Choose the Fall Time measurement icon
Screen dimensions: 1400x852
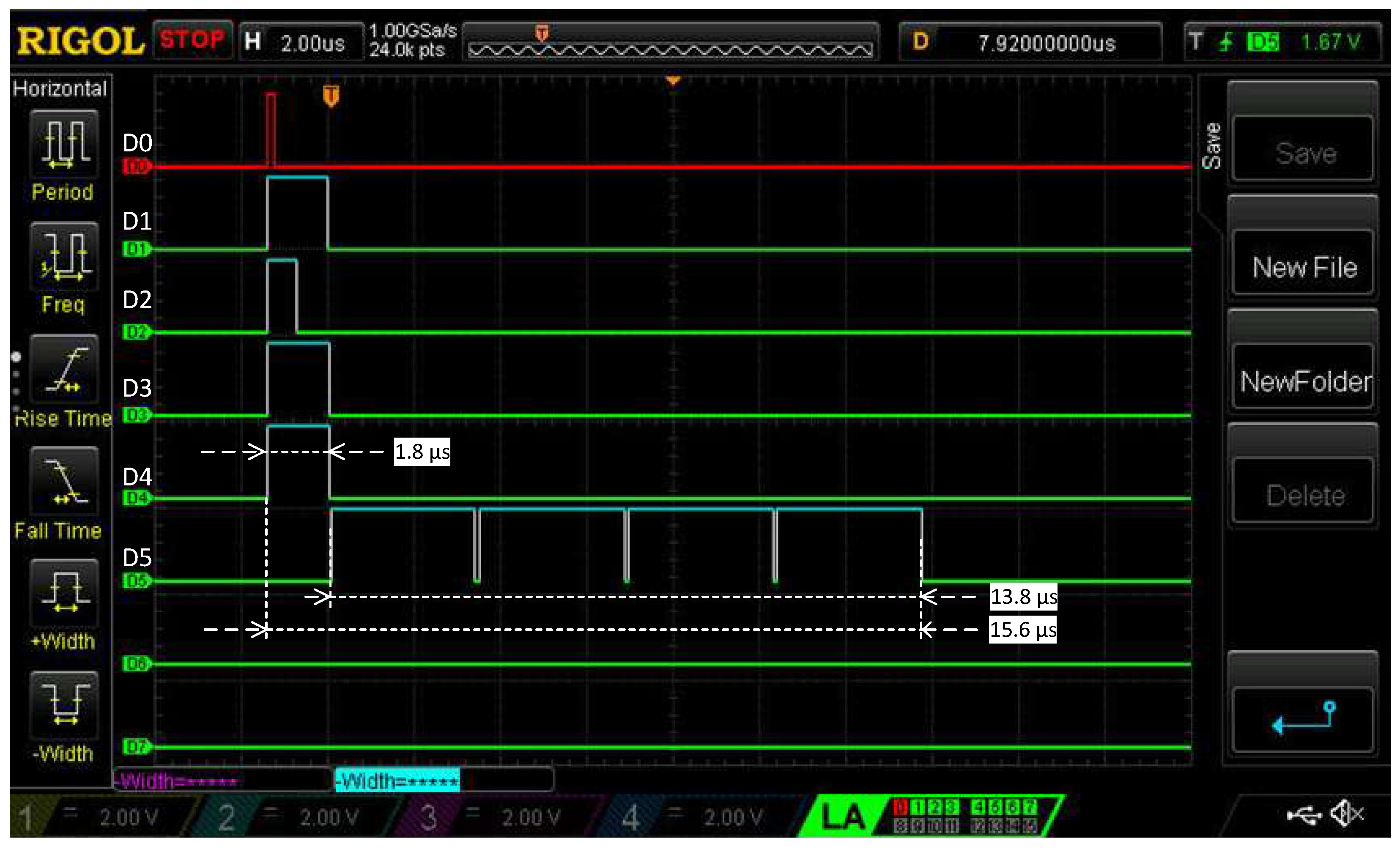coord(64,481)
